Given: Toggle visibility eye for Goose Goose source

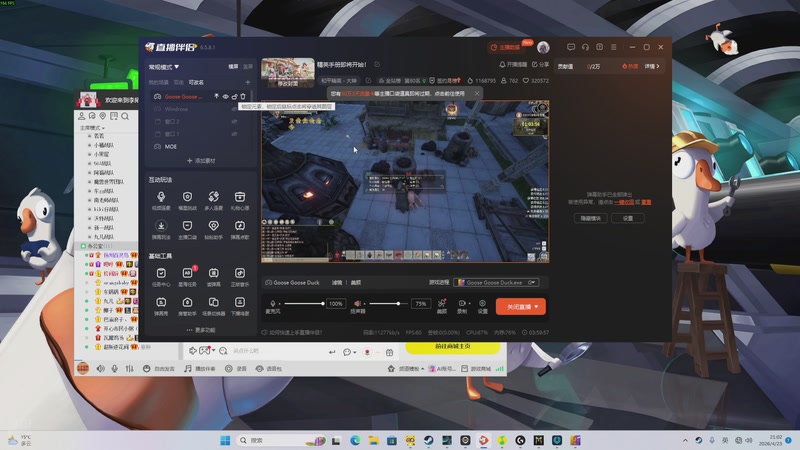Looking at the screenshot, I should coord(225,96).
